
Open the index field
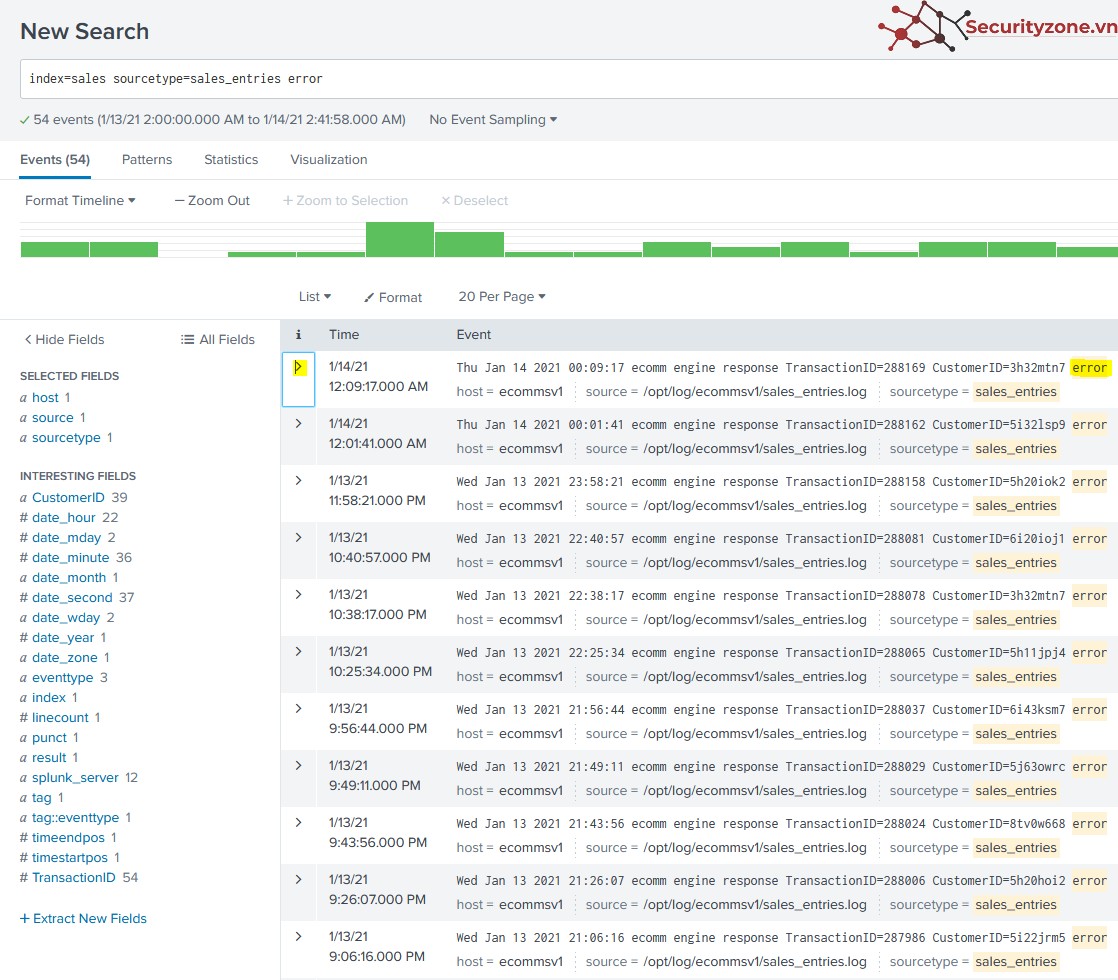click(x=48, y=698)
